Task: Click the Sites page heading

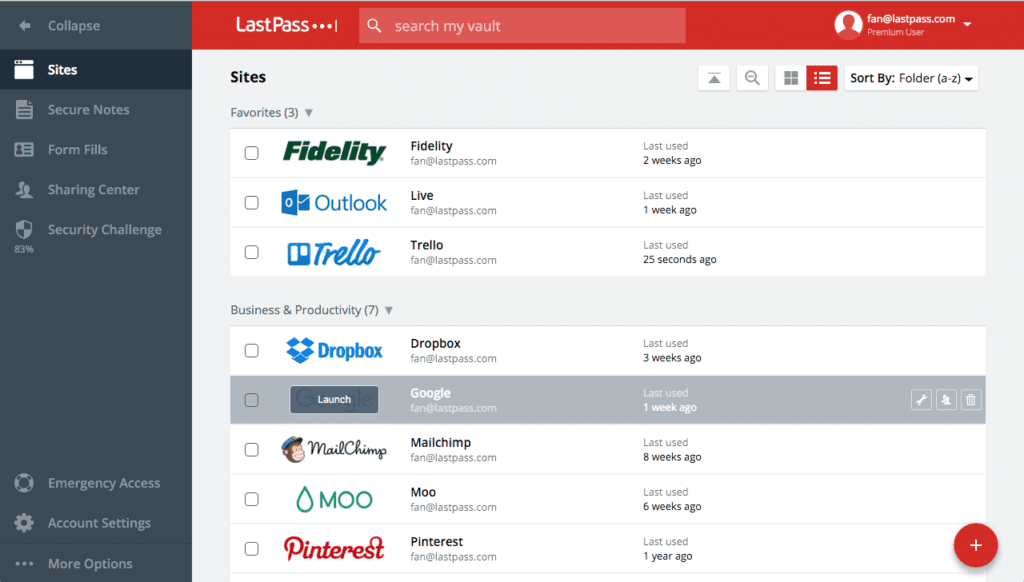Action: 248,77
